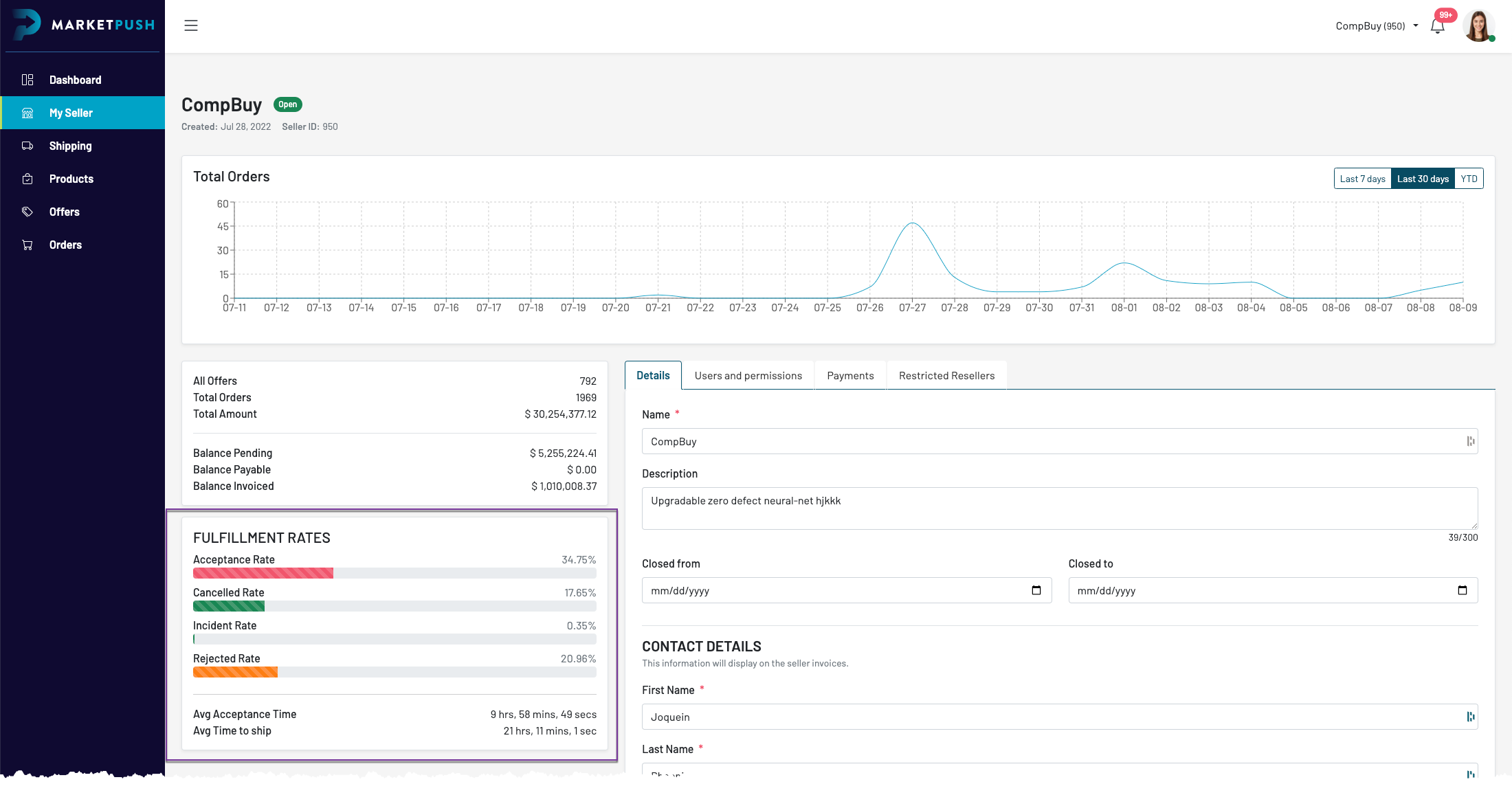The width and height of the screenshot is (1512, 795).
Task: Open the Payments tab
Action: pos(850,376)
